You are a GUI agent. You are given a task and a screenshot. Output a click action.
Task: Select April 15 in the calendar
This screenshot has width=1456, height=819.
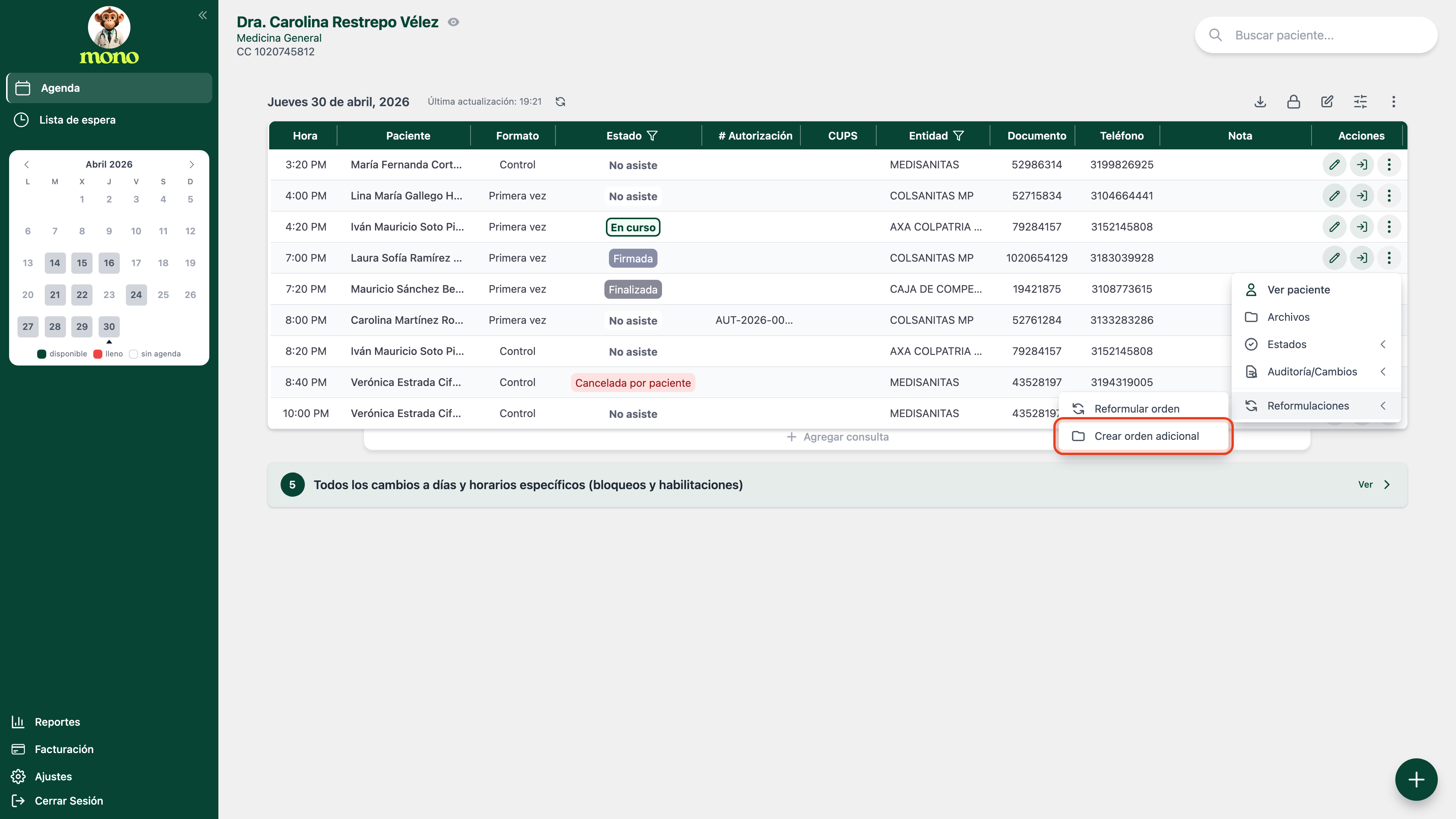point(82,263)
